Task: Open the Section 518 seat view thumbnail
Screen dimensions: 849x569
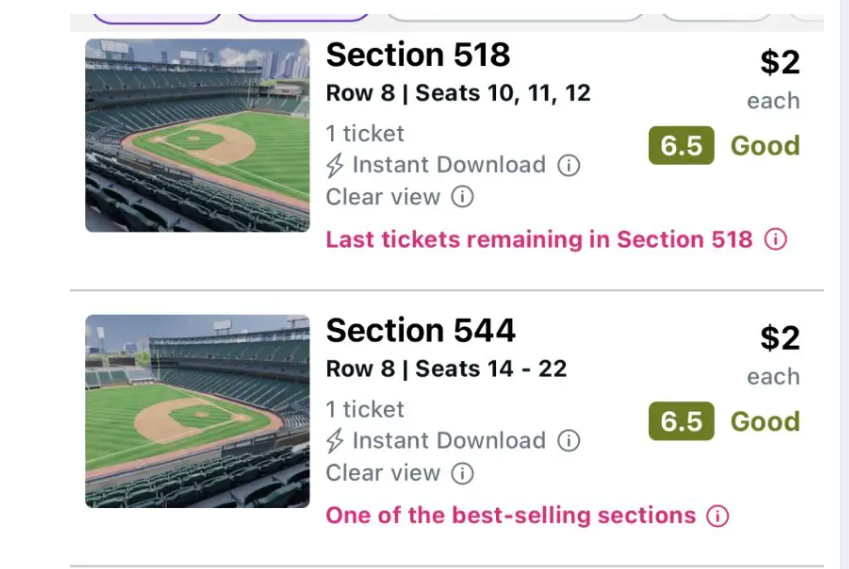Action: click(197, 135)
